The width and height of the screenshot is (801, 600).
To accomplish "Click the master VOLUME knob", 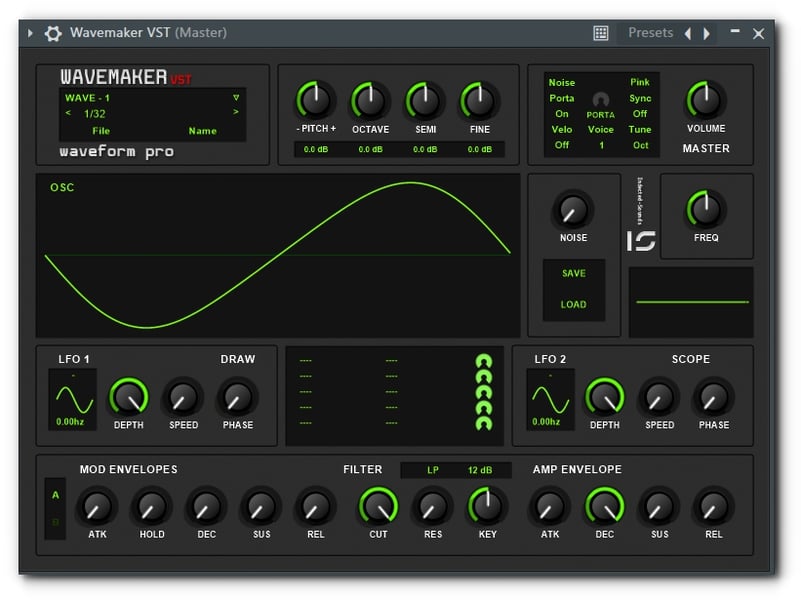I will pos(705,100).
